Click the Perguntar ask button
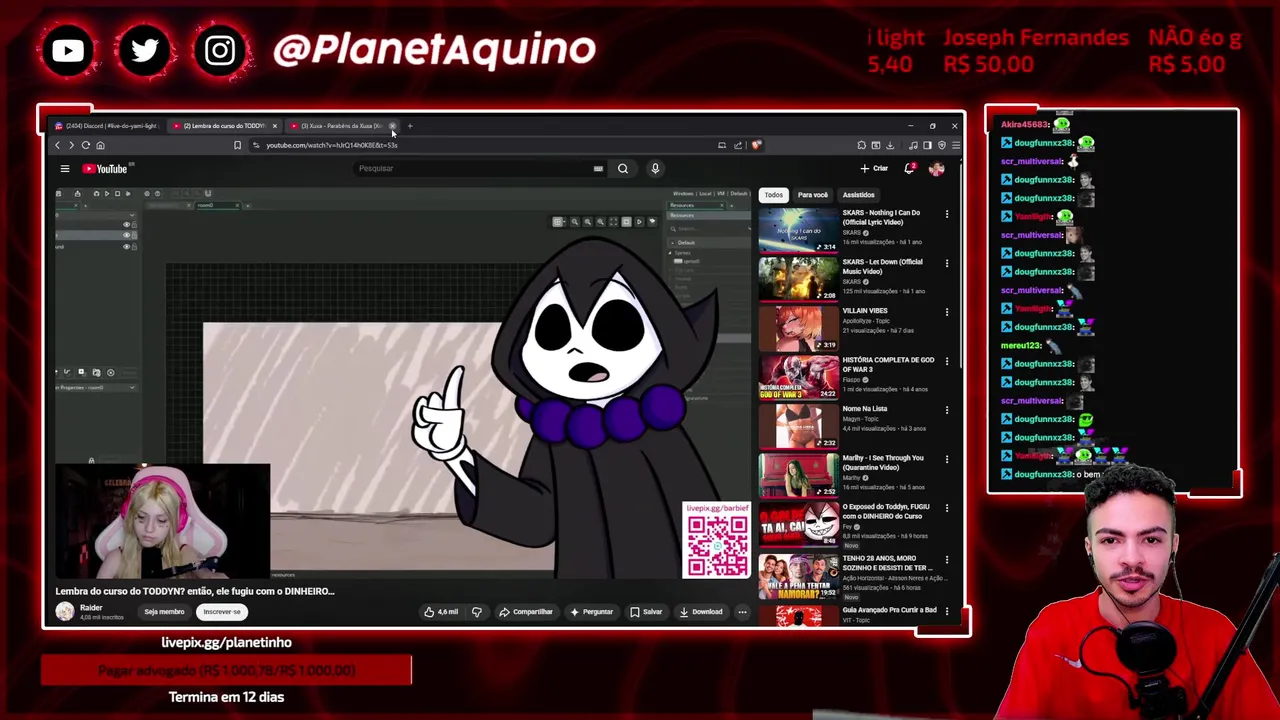This screenshot has width=1280, height=720. (x=591, y=612)
